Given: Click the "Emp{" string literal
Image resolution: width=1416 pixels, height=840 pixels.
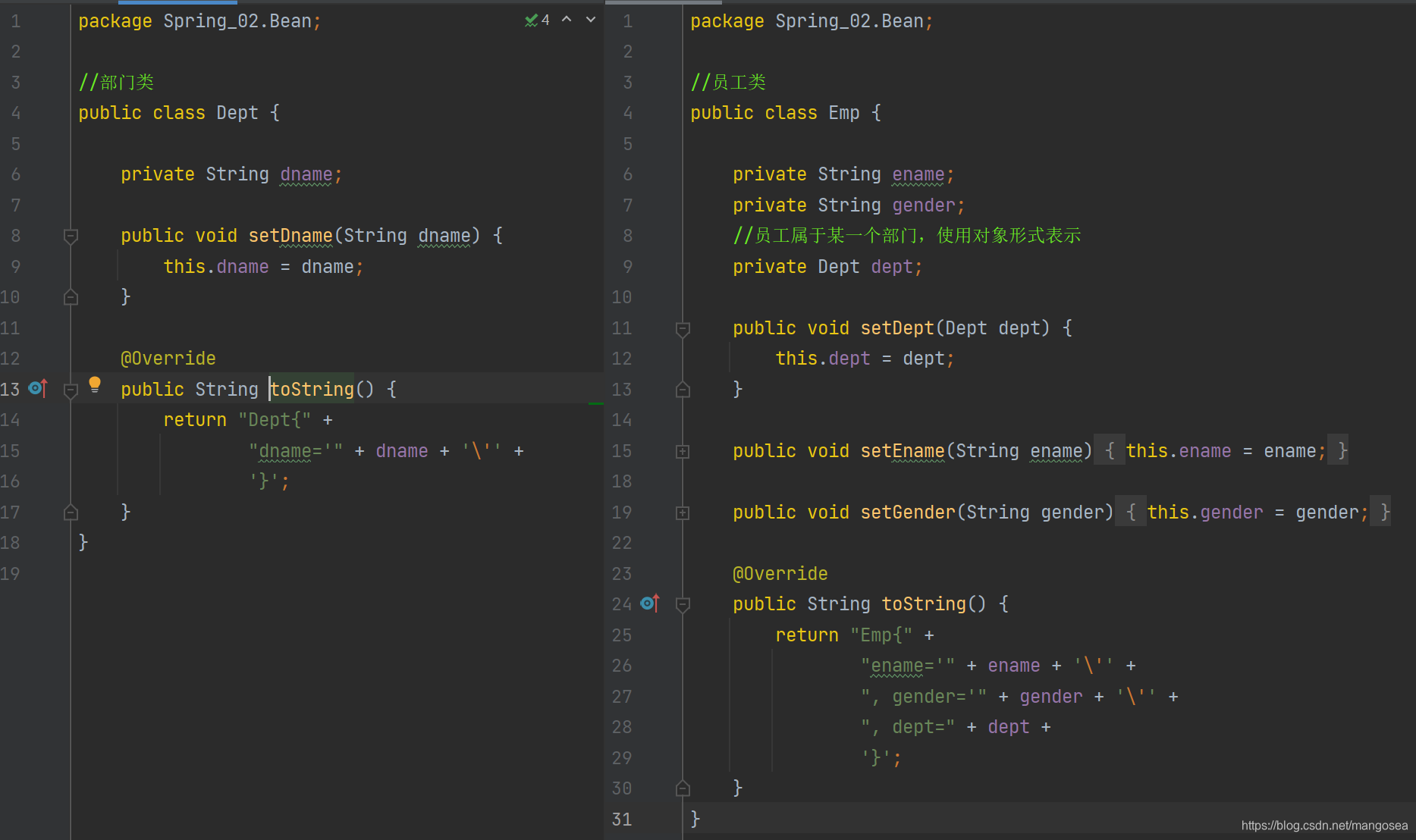Looking at the screenshot, I should click(x=881, y=635).
